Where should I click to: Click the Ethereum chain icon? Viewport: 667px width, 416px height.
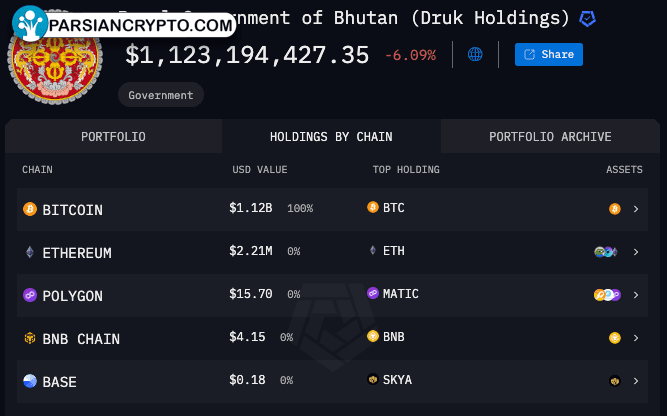point(29,253)
